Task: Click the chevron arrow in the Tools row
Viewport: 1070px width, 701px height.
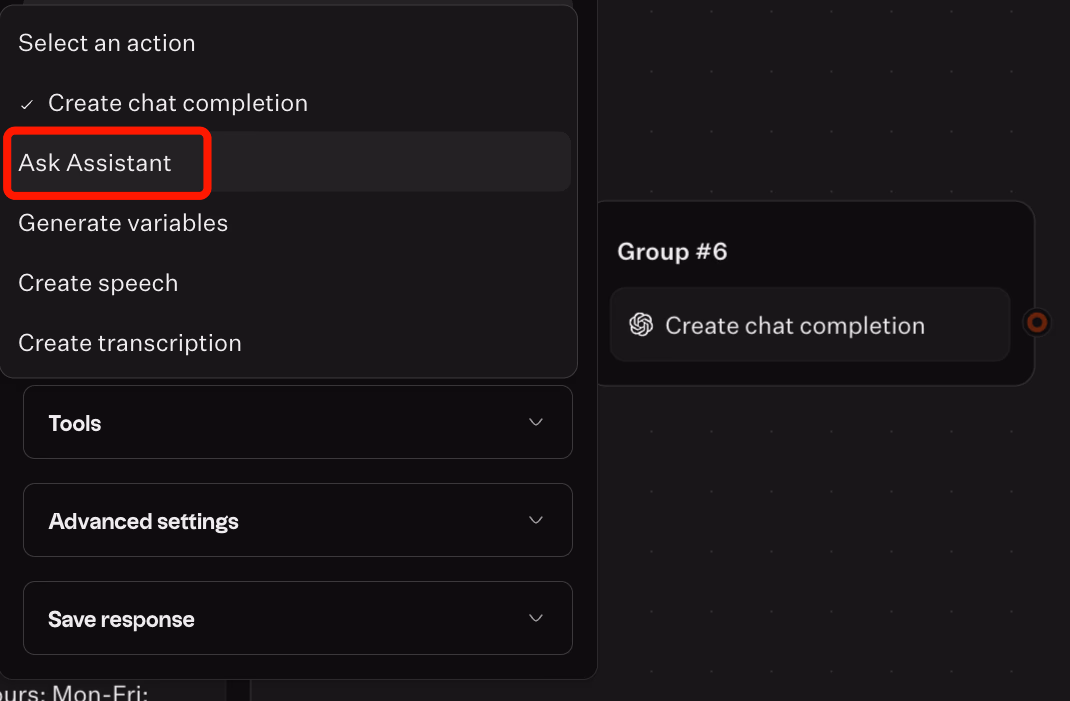Action: point(536,422)
